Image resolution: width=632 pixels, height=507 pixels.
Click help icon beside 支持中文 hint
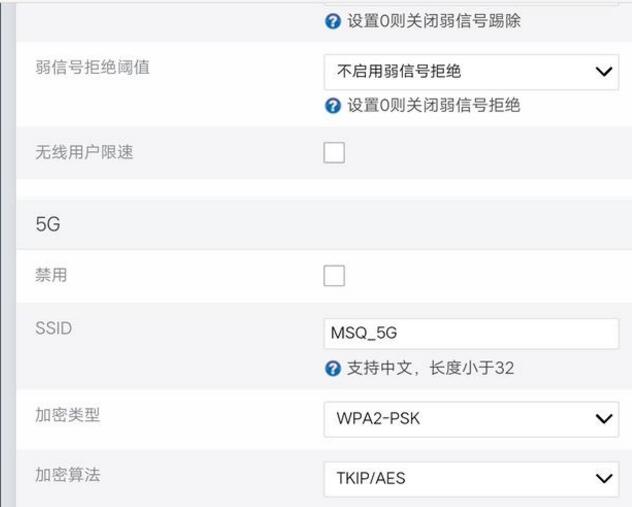tap(333, 369)
